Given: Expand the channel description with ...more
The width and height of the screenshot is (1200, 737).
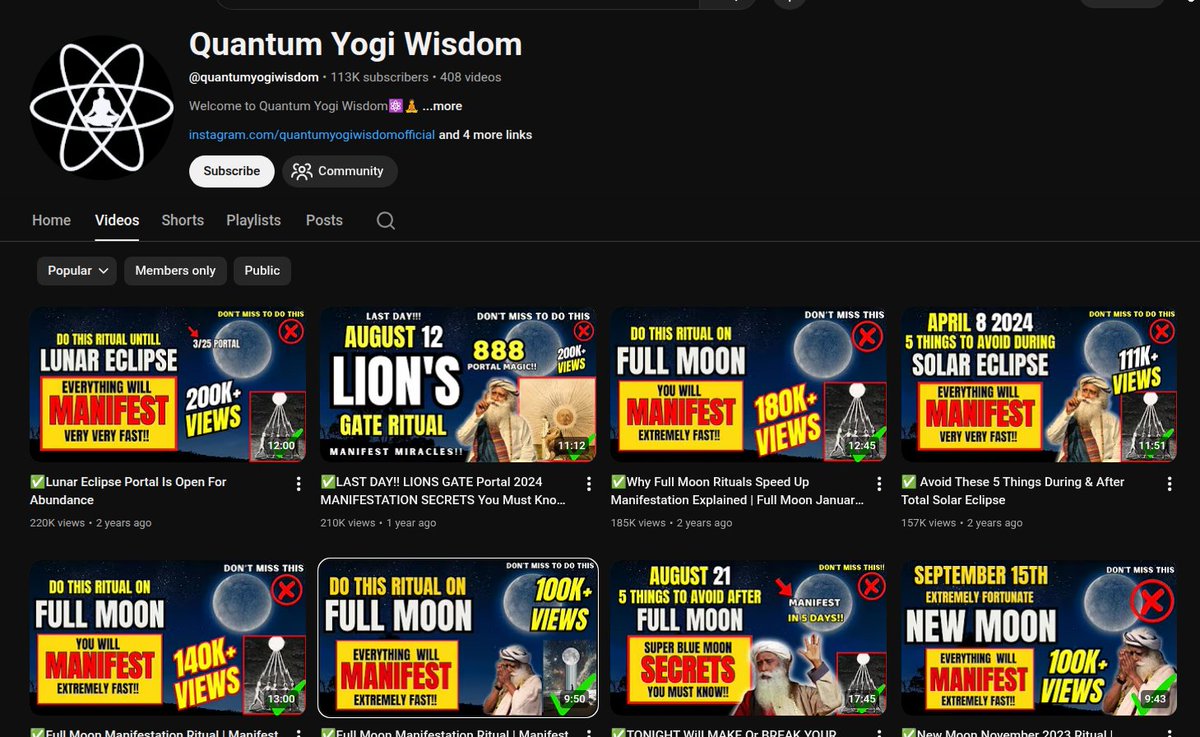Looking at the screenshot, I should point(442,106).
